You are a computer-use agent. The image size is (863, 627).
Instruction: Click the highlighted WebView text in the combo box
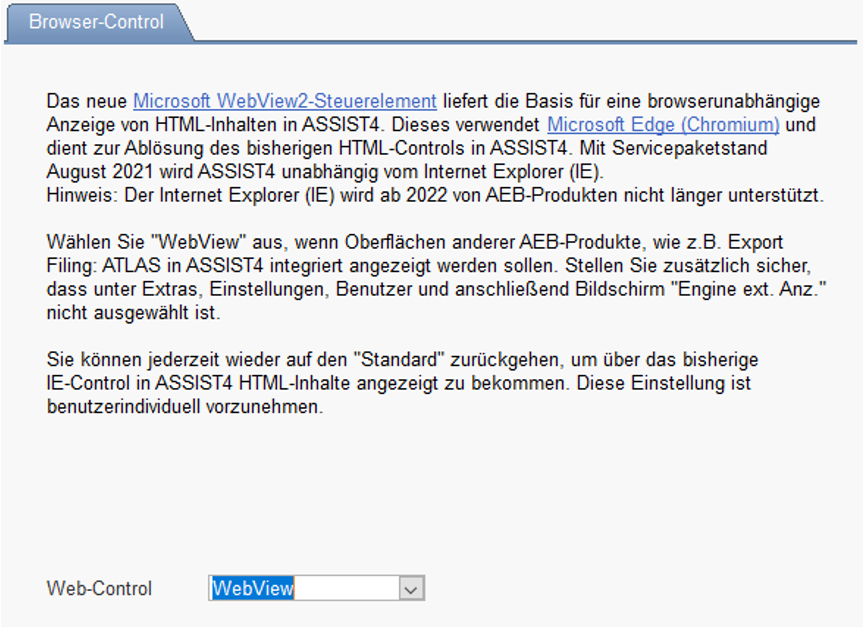[x=252, y=589]
